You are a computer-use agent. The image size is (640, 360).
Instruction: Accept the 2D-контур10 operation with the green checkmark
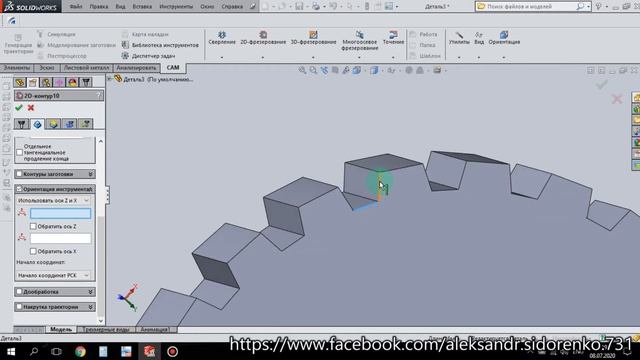tap(19, 108)
